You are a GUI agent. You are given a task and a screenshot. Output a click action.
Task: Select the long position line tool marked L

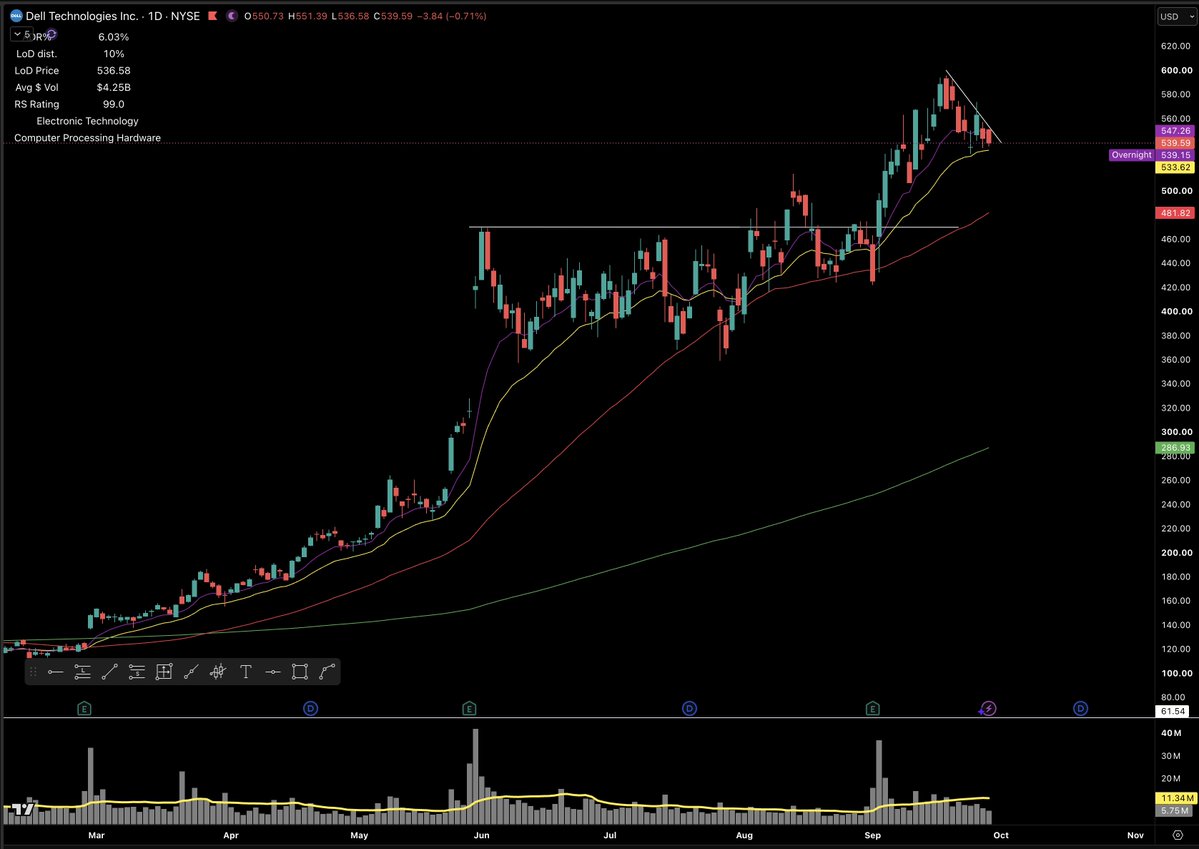pos(83,672)
